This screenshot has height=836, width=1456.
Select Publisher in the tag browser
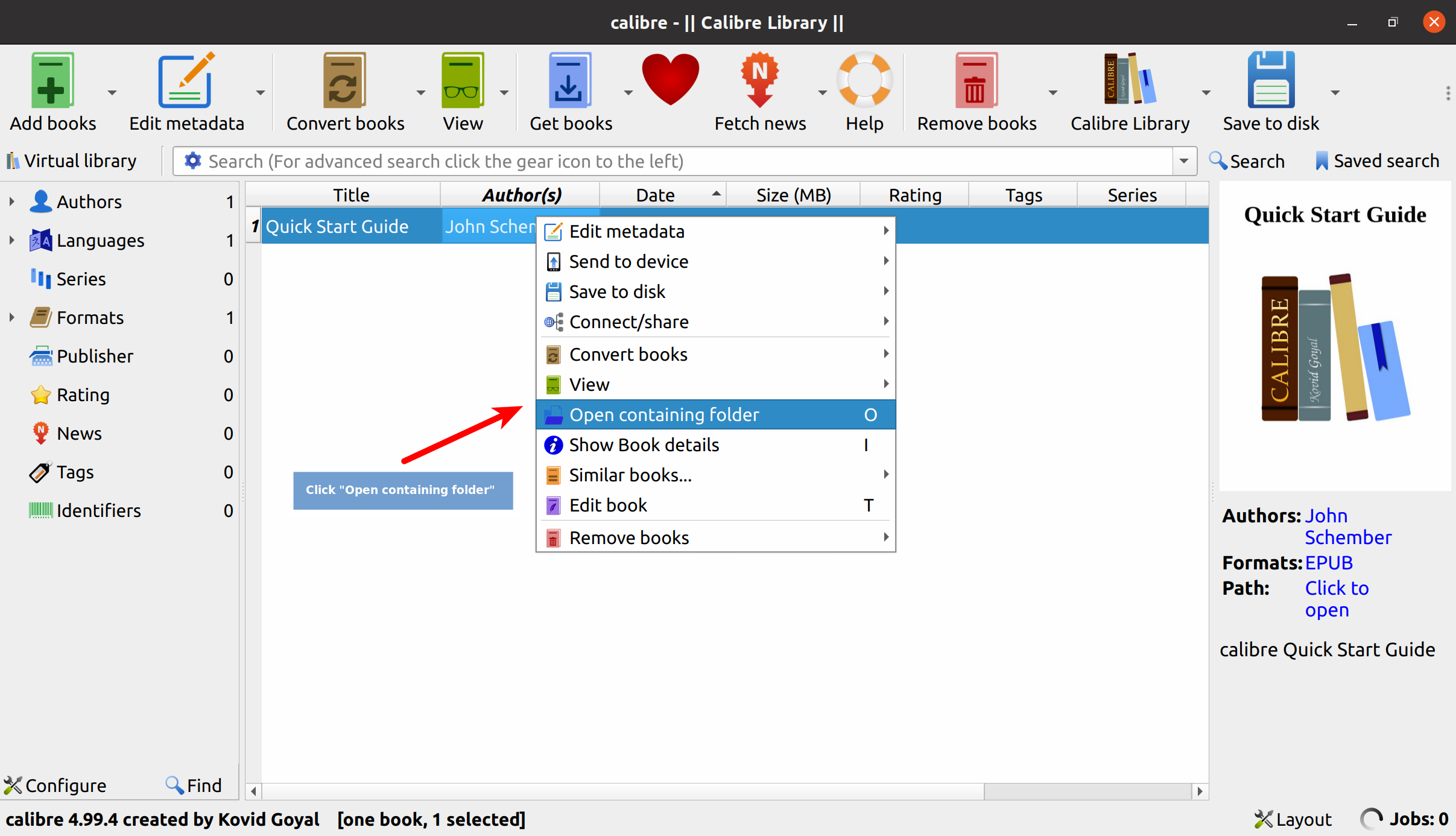pyautogui.click(x=95, y=356)
